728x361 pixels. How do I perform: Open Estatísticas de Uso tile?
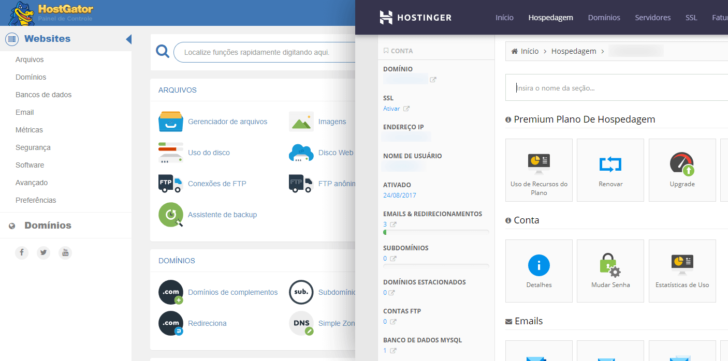click(682, 271)
